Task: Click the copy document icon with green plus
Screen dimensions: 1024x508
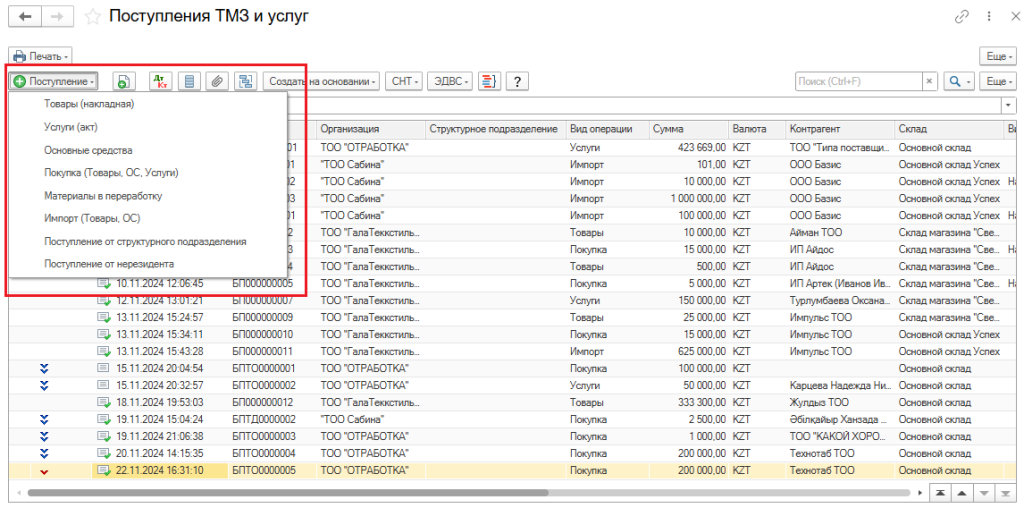Action: (x=122, y=81)
